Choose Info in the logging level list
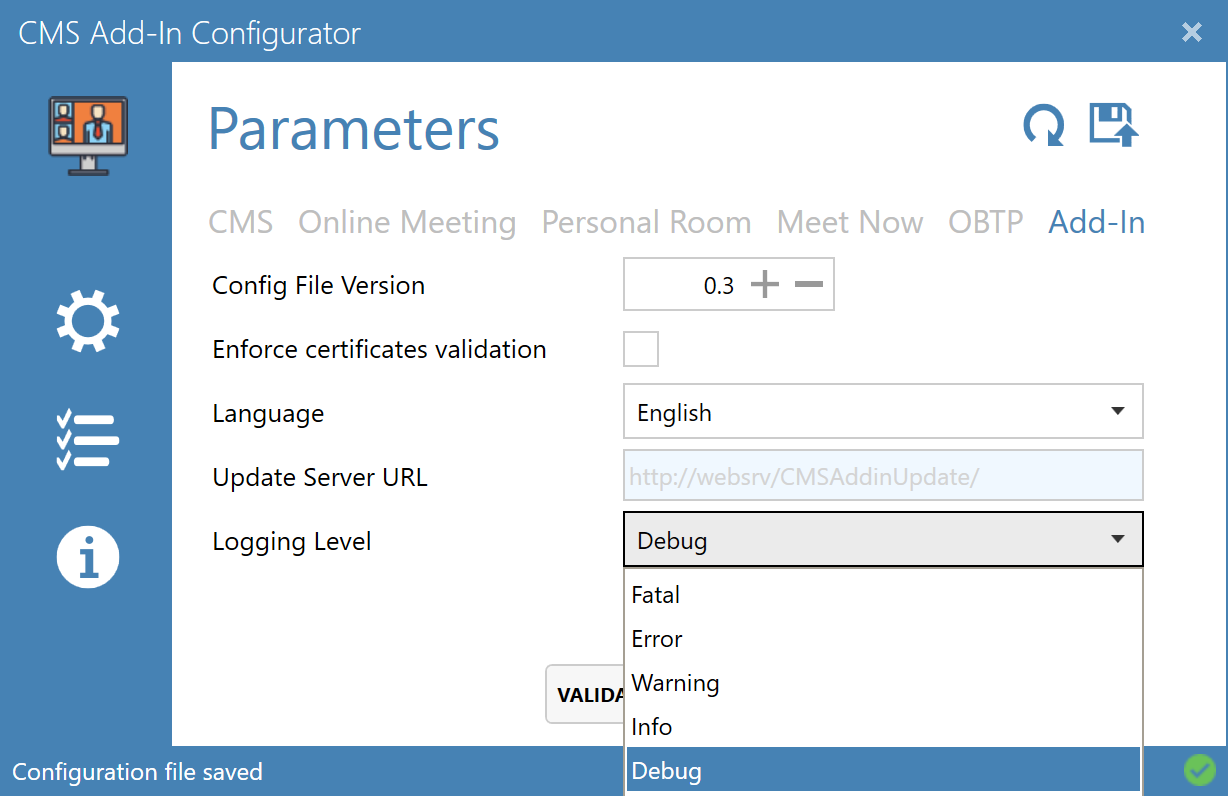 pyautogui.click(x=883, y=727)
